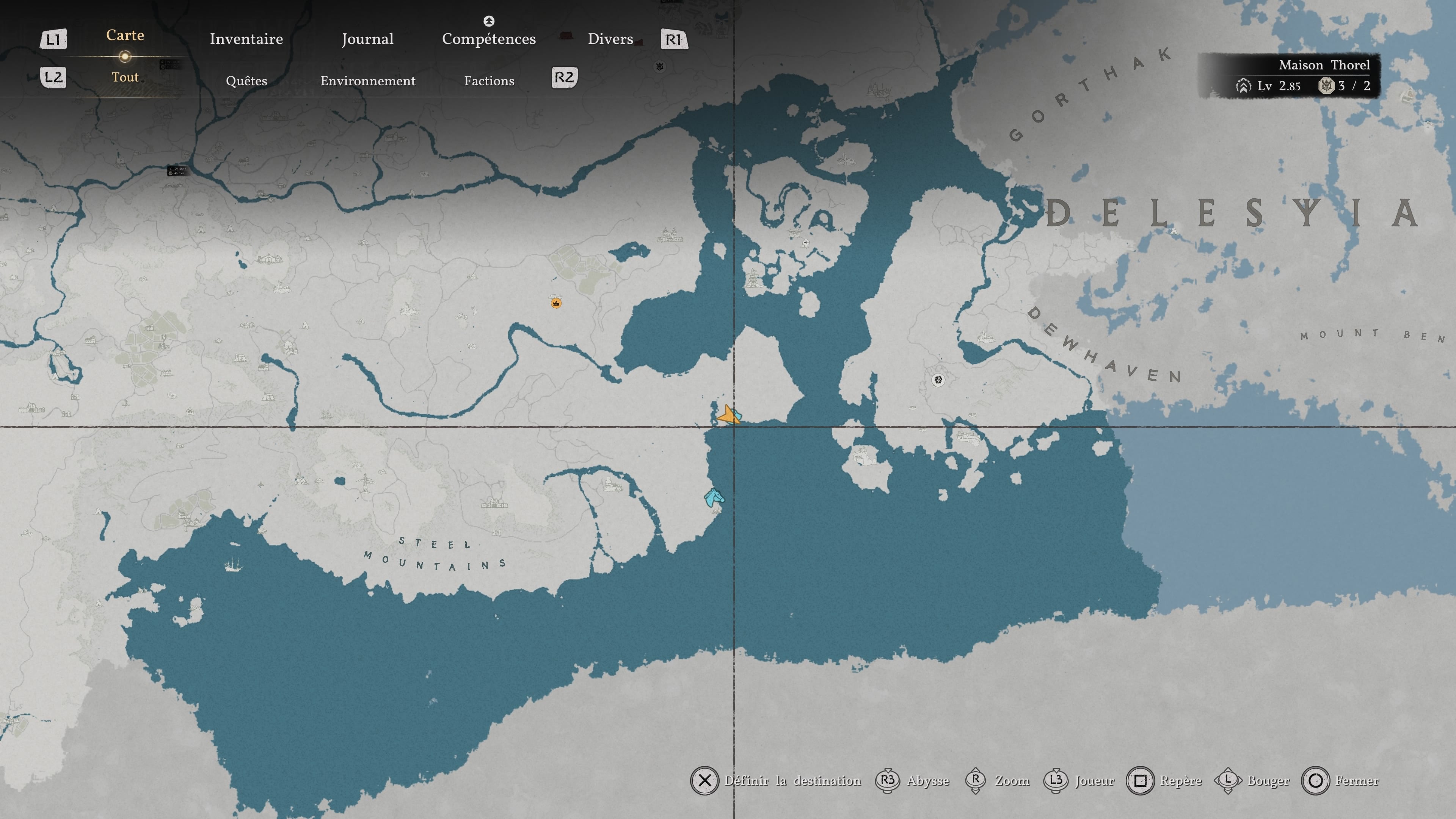The width and height of the screenshot is (1456, 819).
Task: Open the Journal tab
Action: coord(367,39)
